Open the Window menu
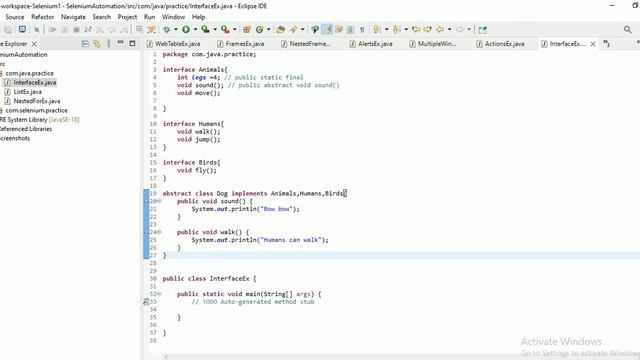 (173, 17)
